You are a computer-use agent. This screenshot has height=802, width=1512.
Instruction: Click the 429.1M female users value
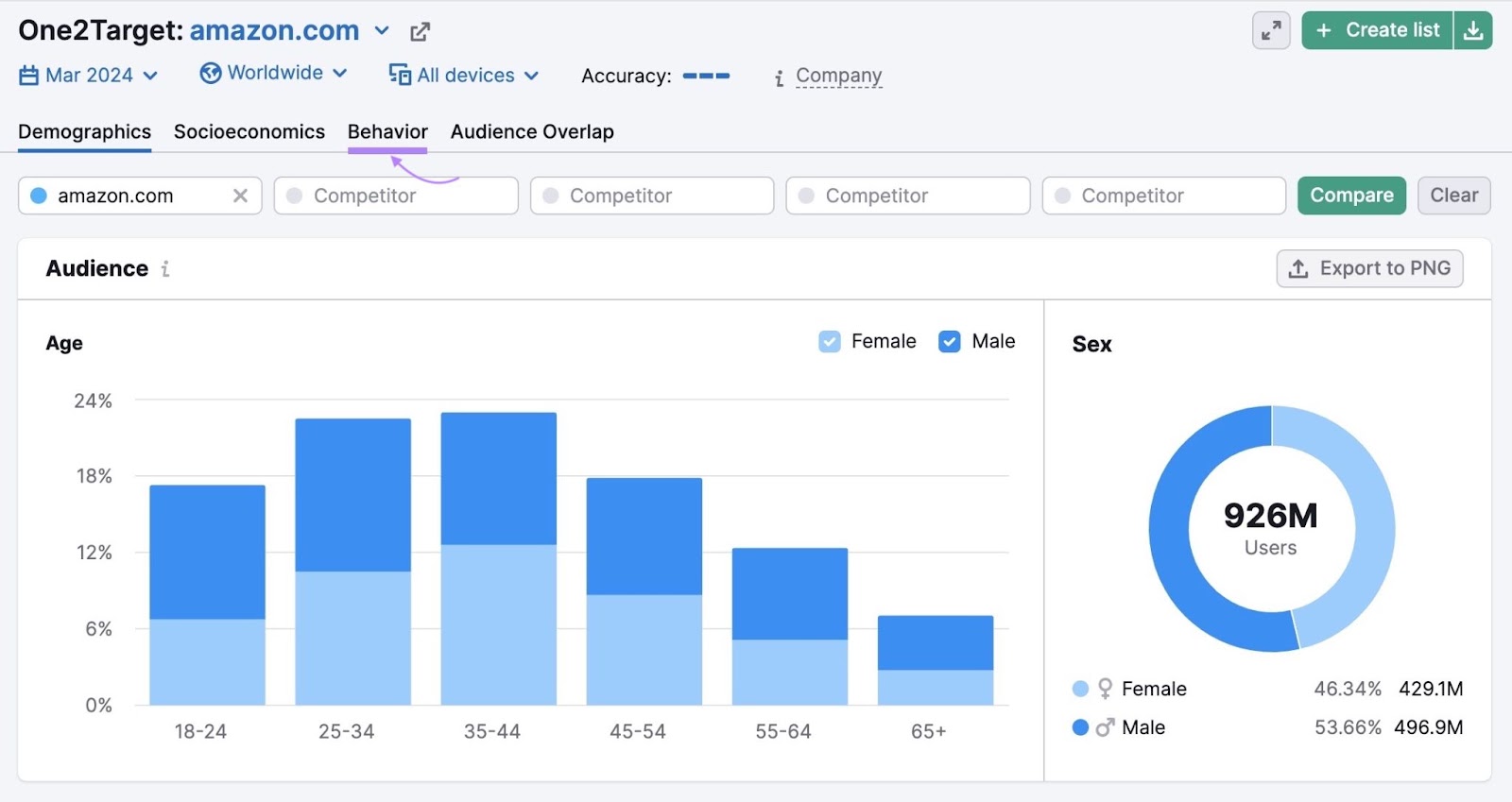[1431, 689]
